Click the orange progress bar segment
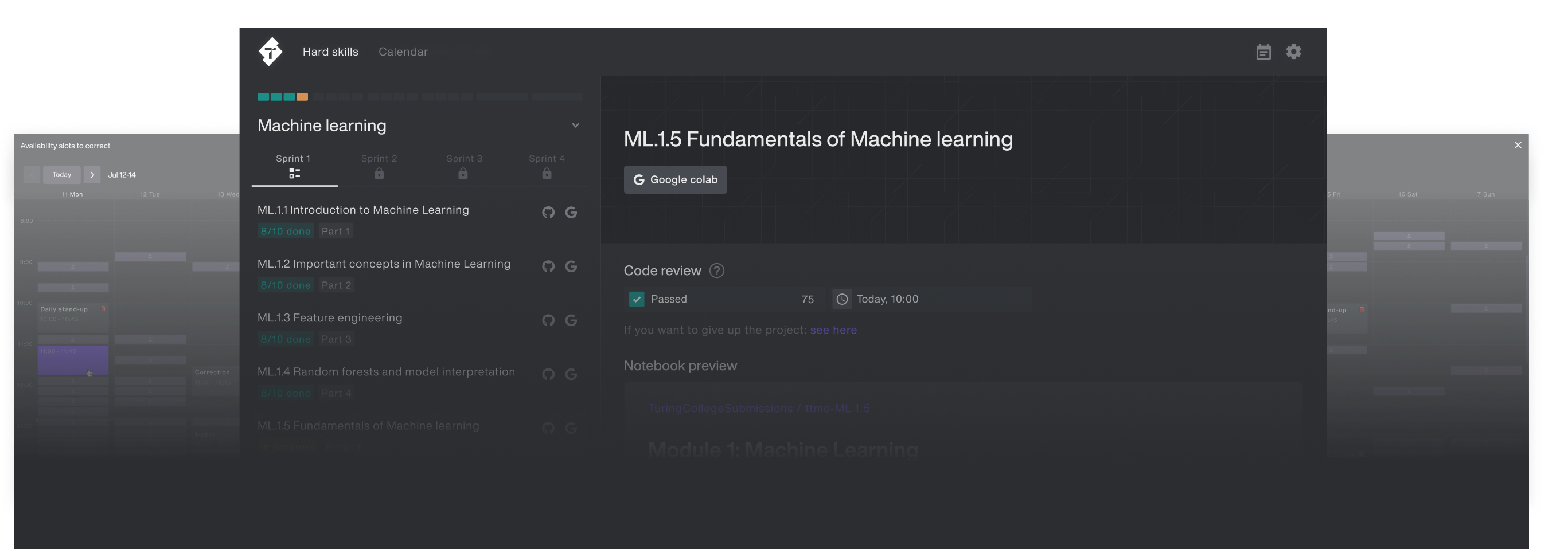This screenshot has height=549, width=1568. click(302, 97)
